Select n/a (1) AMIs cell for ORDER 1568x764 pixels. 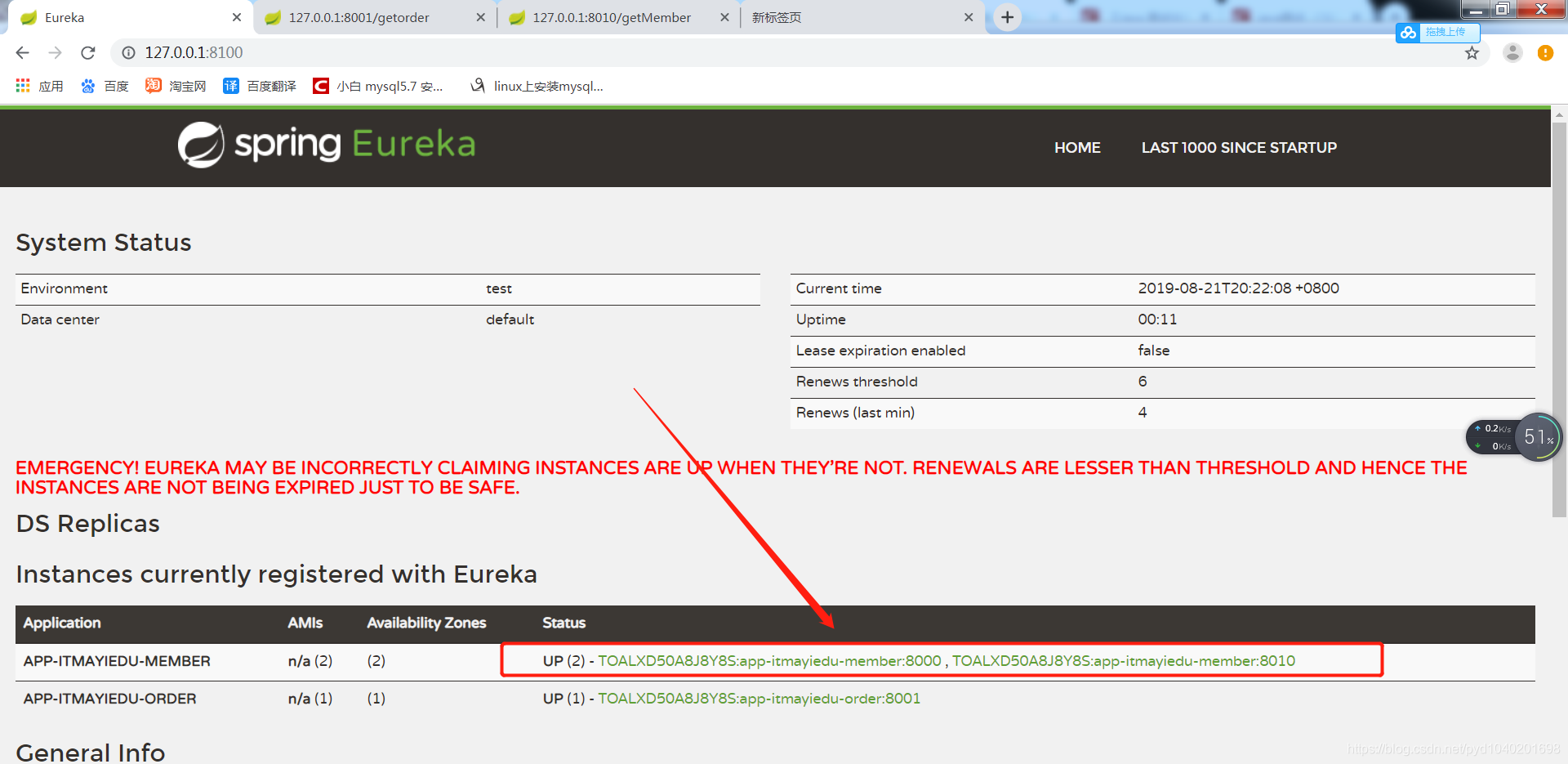point(310,699)
